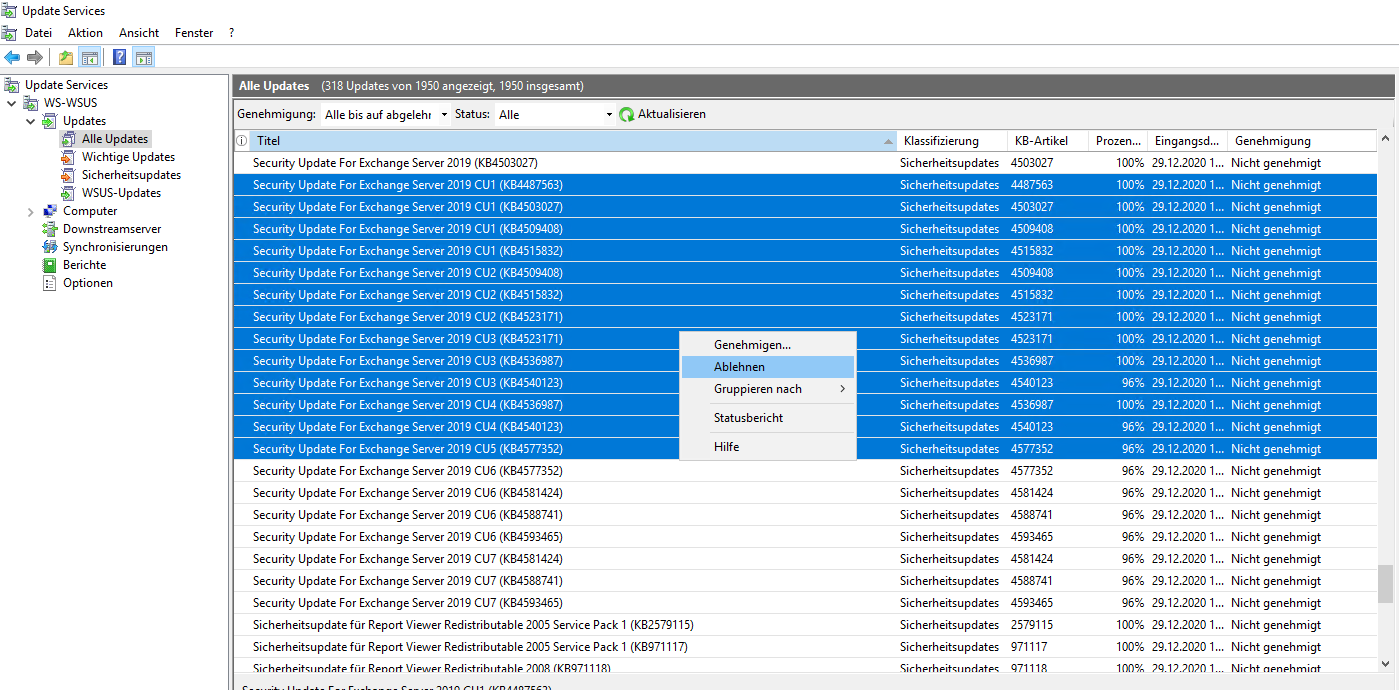Sort by the Titel column header
The width and height of the screenshot is (1399, 690).
(572, 141)
